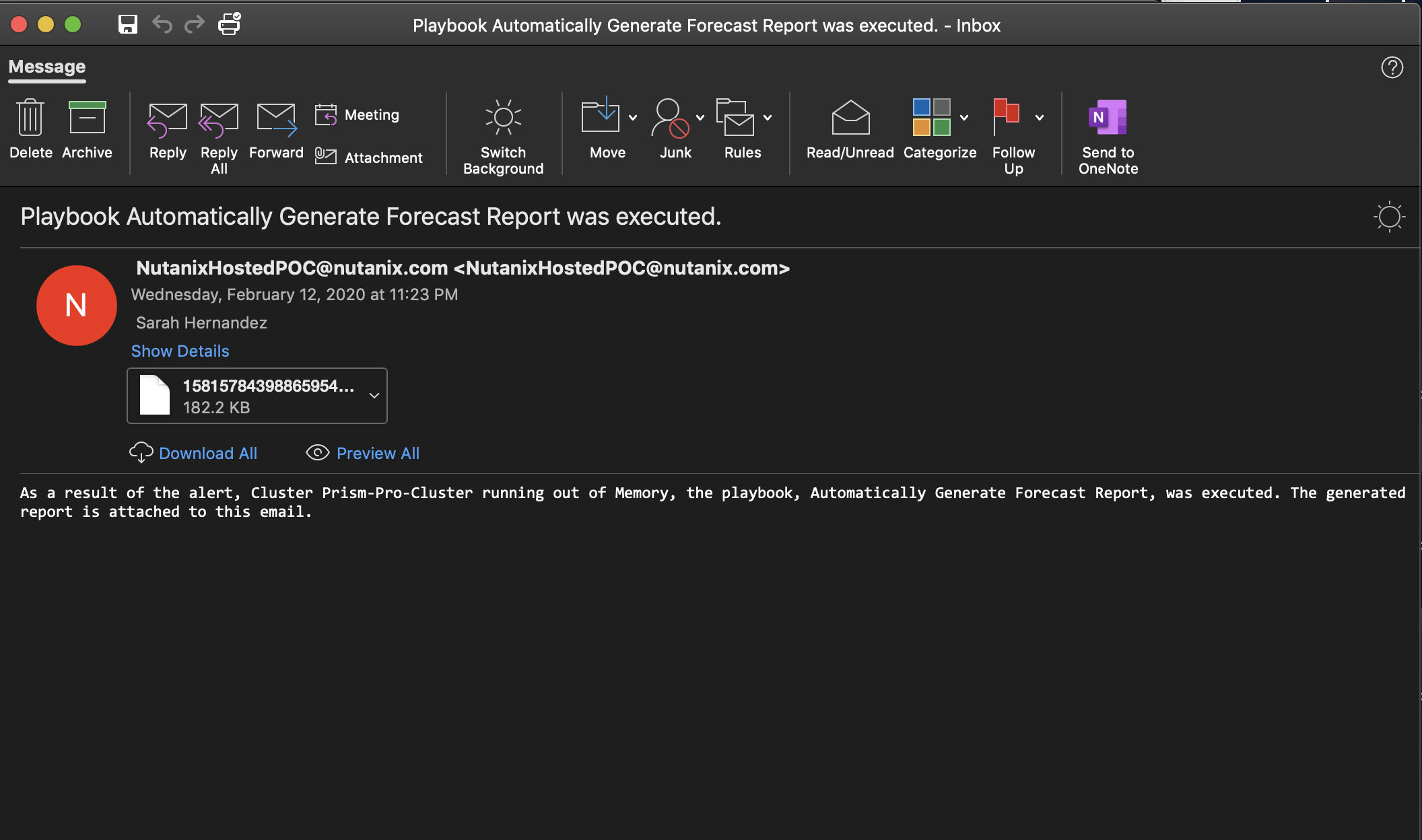Screen dimensions: 1422x840
Task: Open the attachment options chevron
Action: (x=374, y=396)
